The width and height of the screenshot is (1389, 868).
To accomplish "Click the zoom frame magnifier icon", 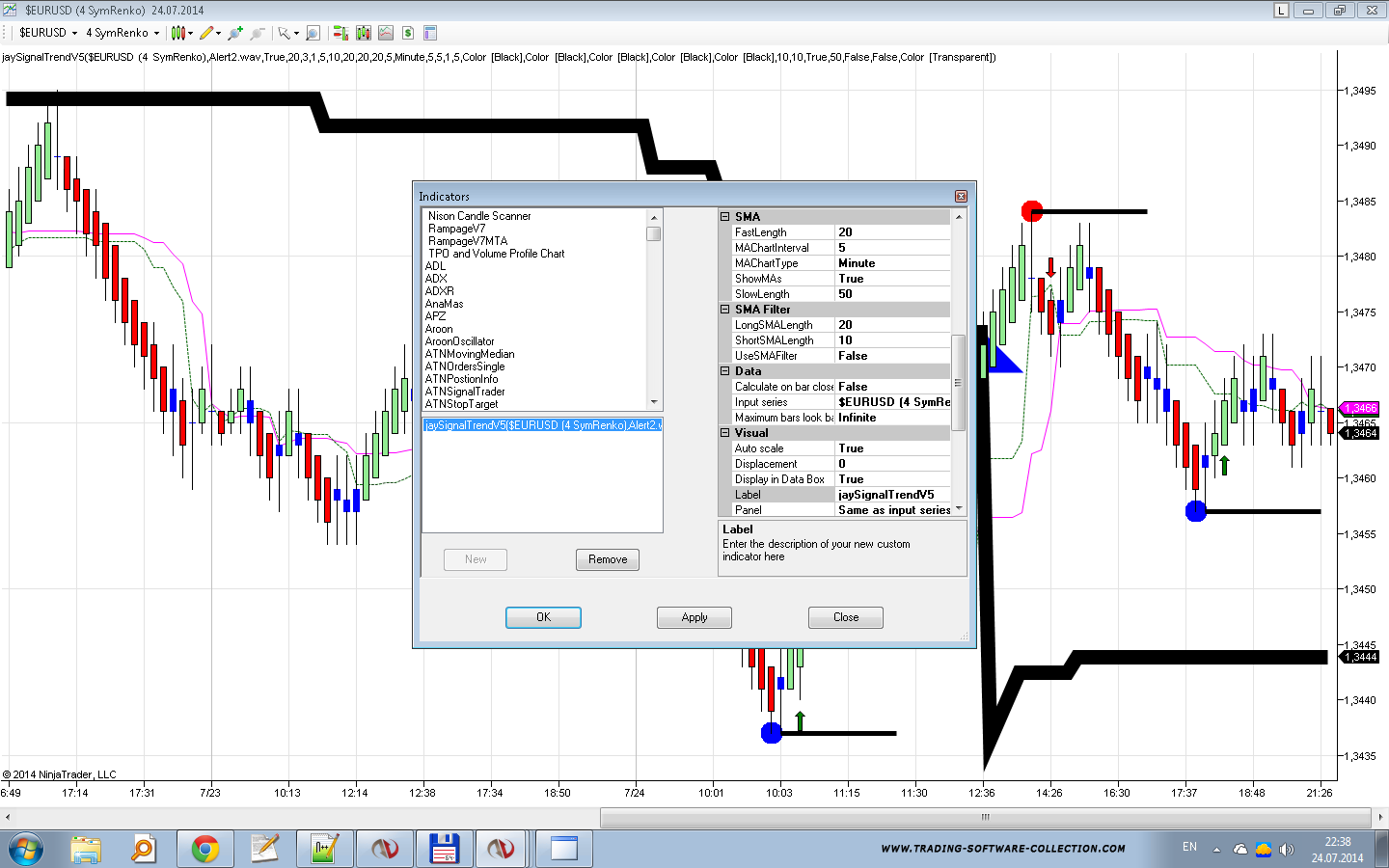I will [313, 33].
